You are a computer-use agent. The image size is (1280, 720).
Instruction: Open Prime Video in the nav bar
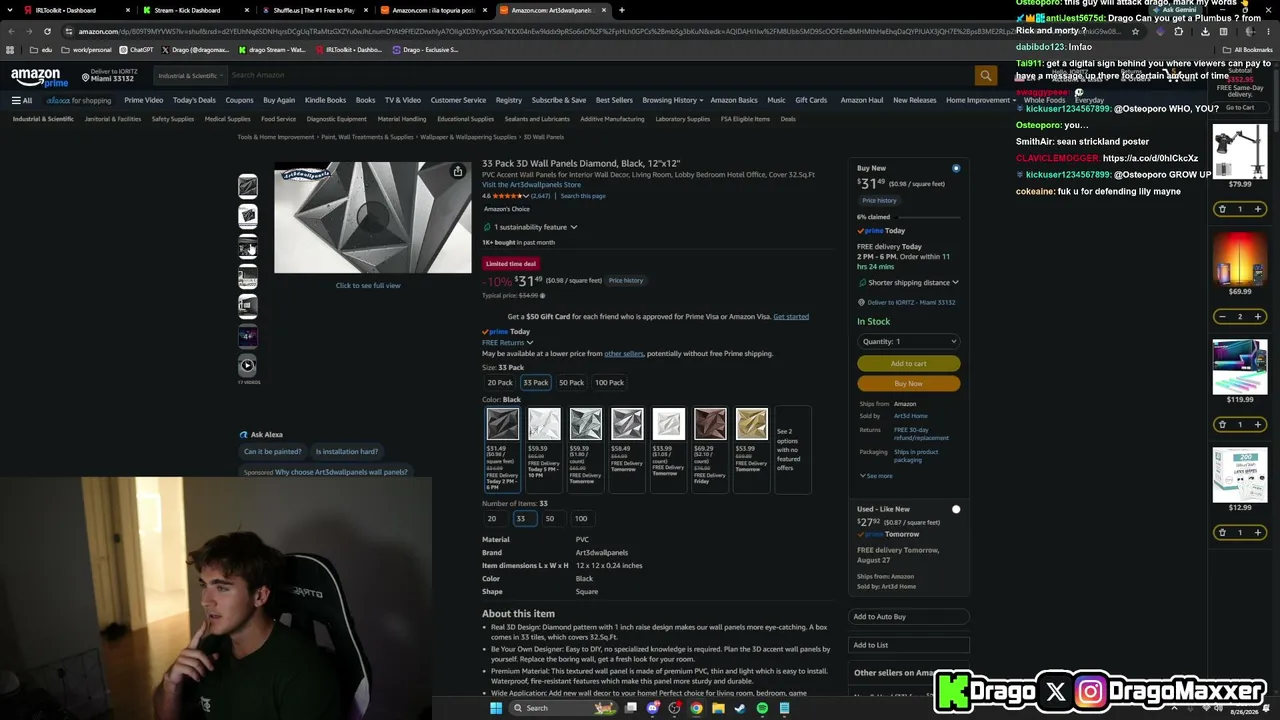tap(143, 100)
